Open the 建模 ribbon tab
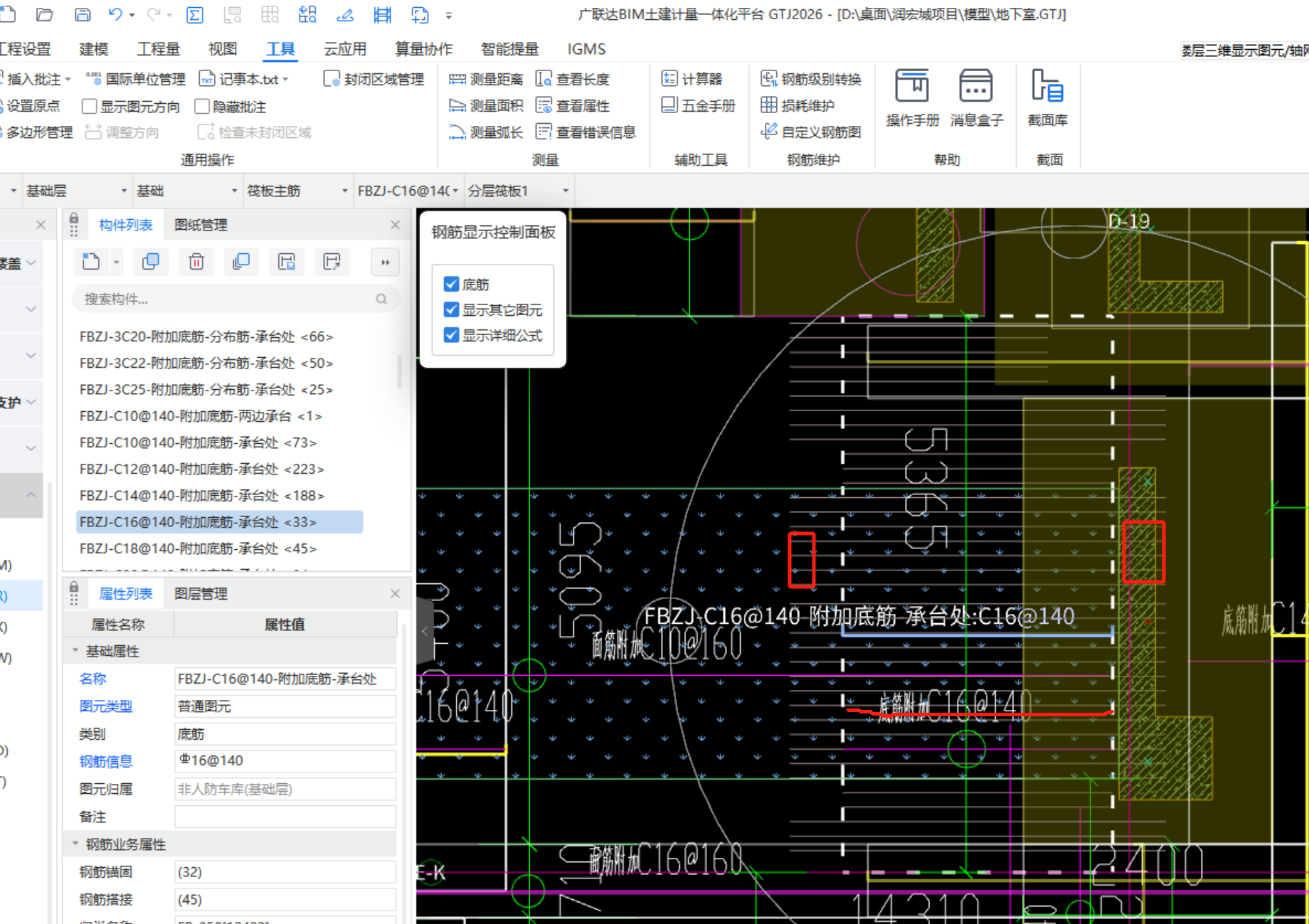The height and width of the screenshot is (924, 1309). coord(93,49)
